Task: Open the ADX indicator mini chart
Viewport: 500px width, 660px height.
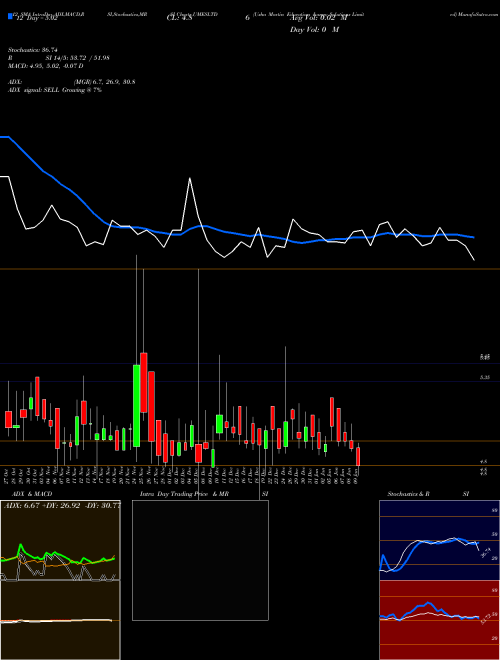Action: point(60,540)
